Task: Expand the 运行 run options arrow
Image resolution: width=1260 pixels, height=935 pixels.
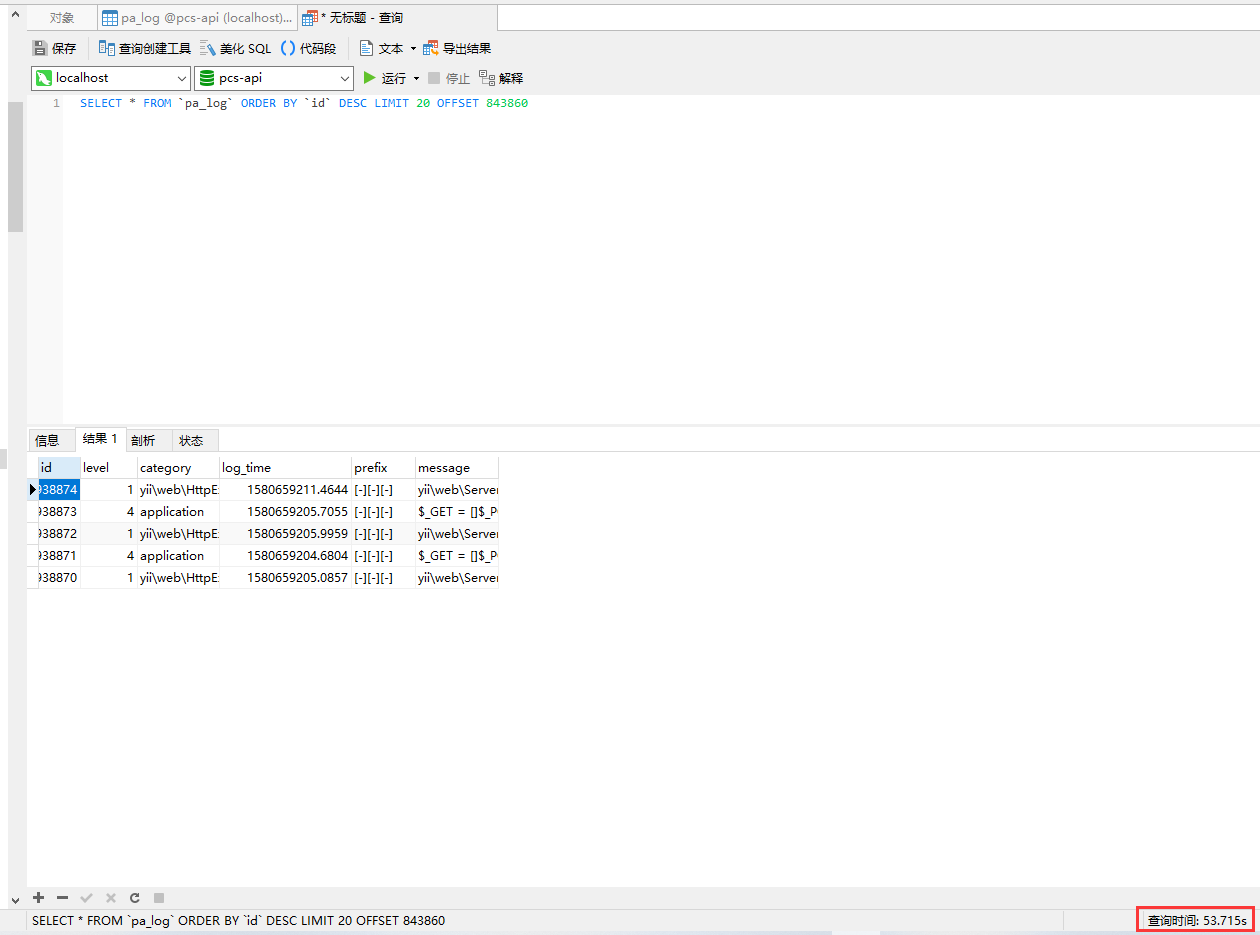Action: tap(416, 79)
